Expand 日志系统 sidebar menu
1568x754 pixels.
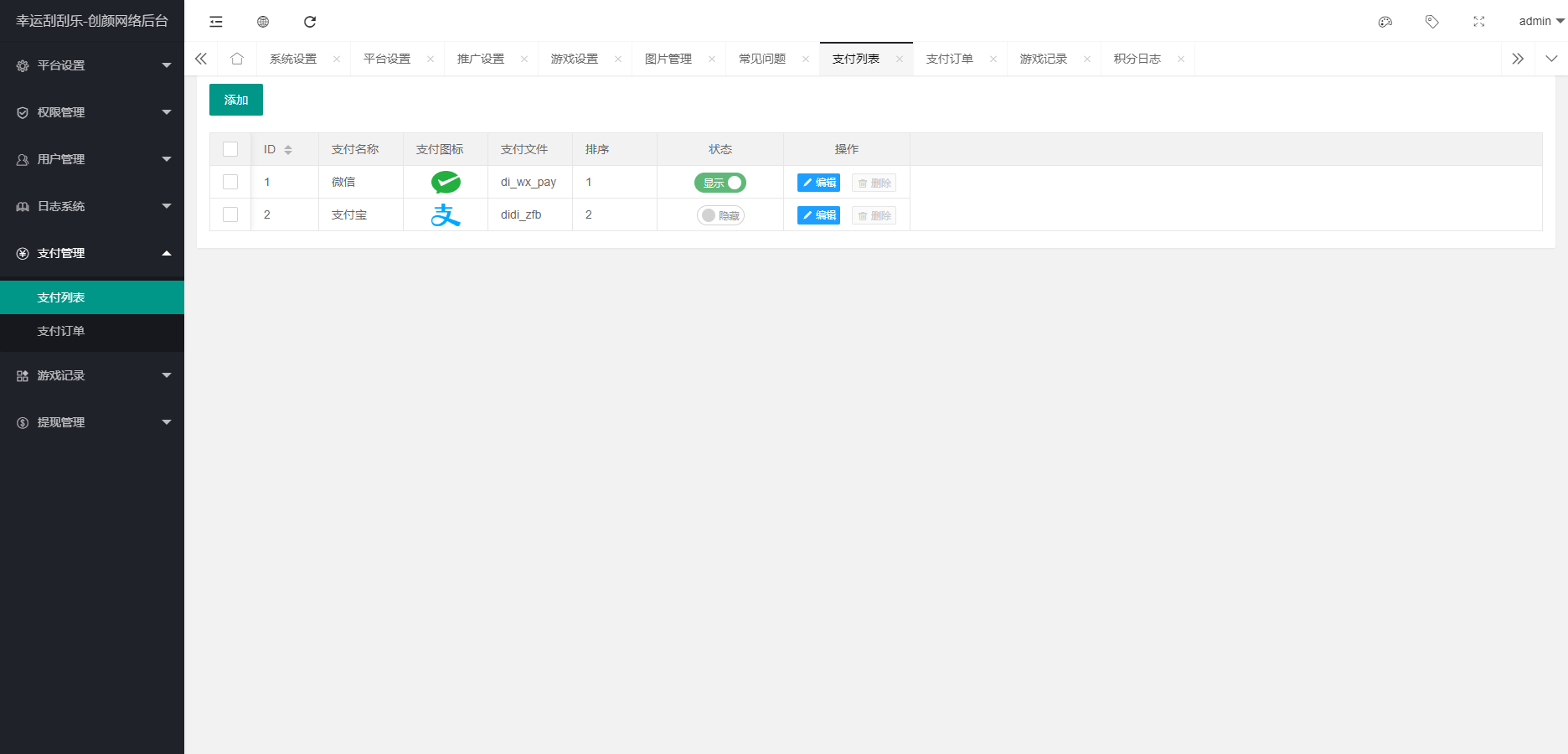click(x=92, y=206)
